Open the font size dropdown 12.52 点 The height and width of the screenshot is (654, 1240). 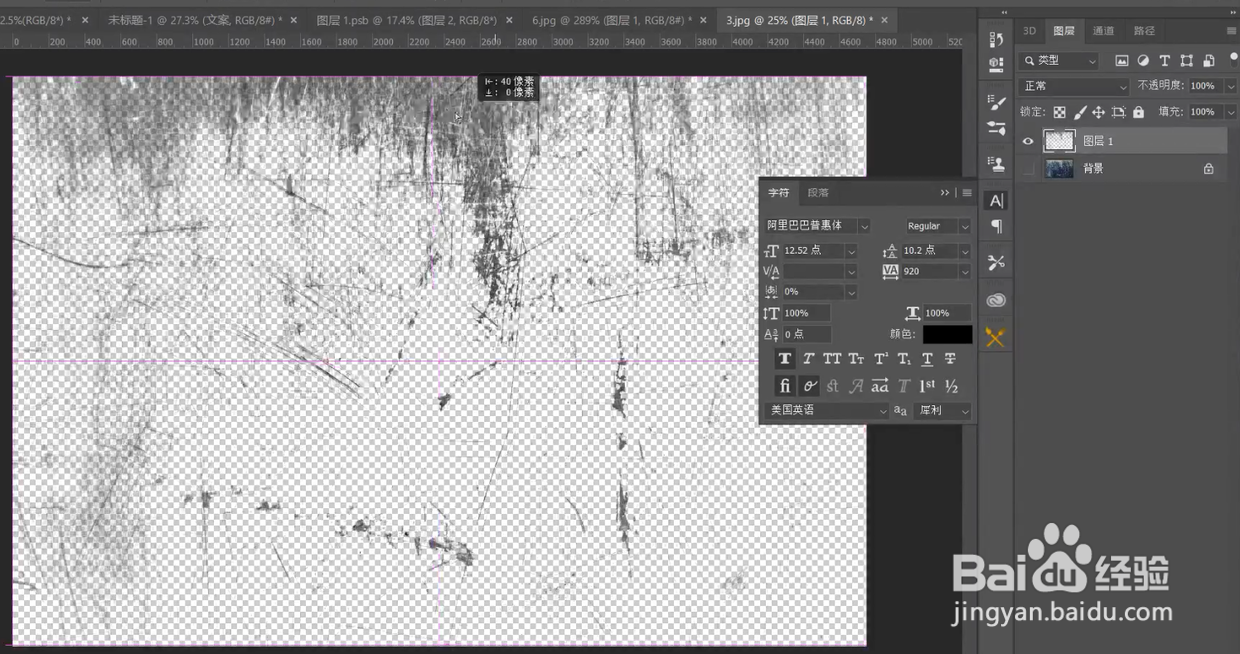click(851, 251)
